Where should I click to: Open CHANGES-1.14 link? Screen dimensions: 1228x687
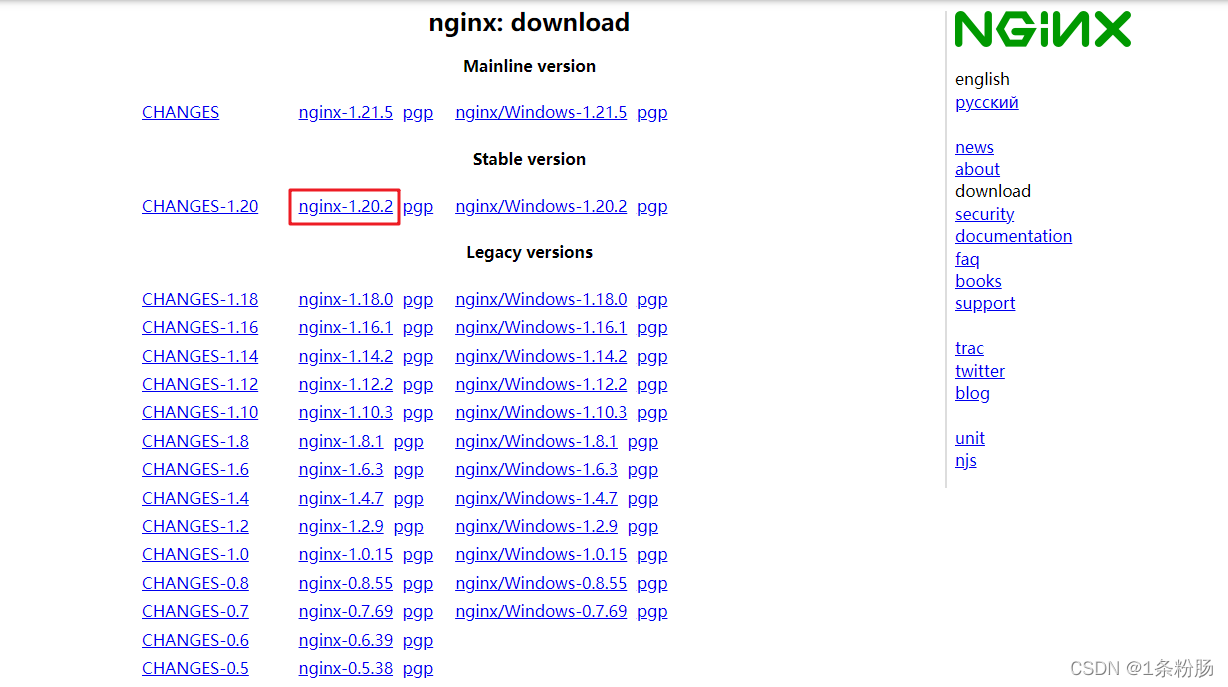200,357
